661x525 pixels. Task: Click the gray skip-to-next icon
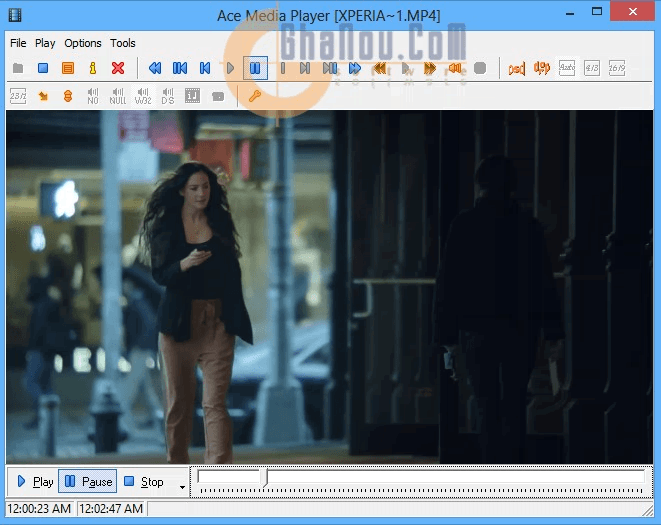point(305,68)
